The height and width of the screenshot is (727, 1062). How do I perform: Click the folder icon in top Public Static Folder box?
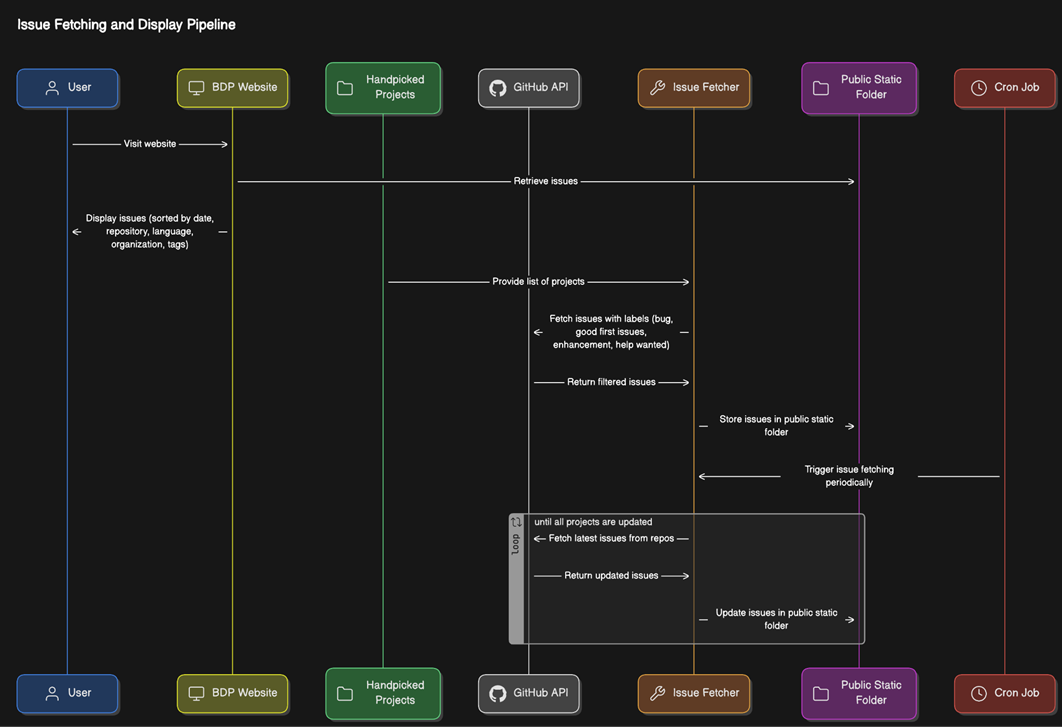point(821,88)
